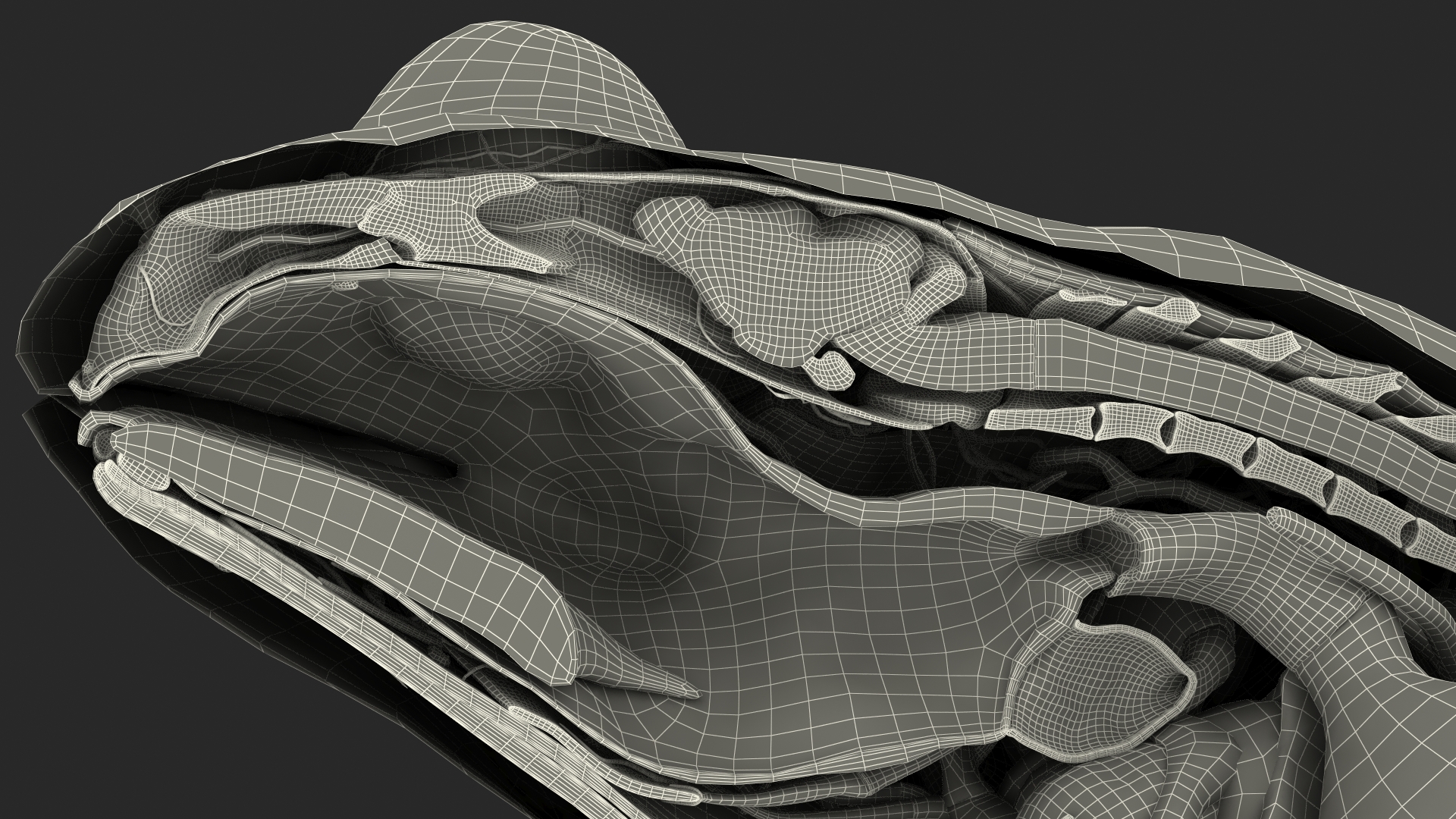Viewport: 1456px width, 819px height.
Task: Select the long tongue mesh in the mouth
Action: pos(341,523)
